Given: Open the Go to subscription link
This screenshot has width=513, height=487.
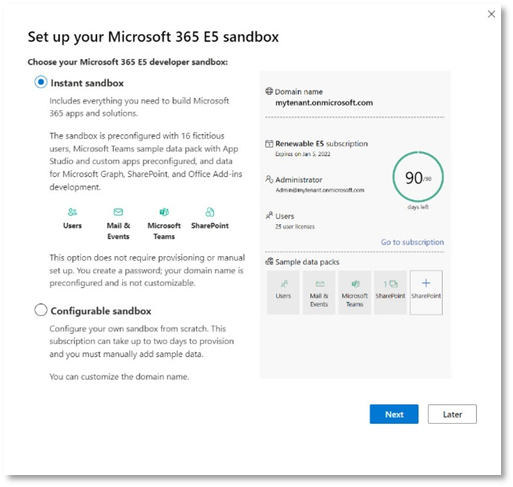Looking at the screenshot, I should pos(412,242).
